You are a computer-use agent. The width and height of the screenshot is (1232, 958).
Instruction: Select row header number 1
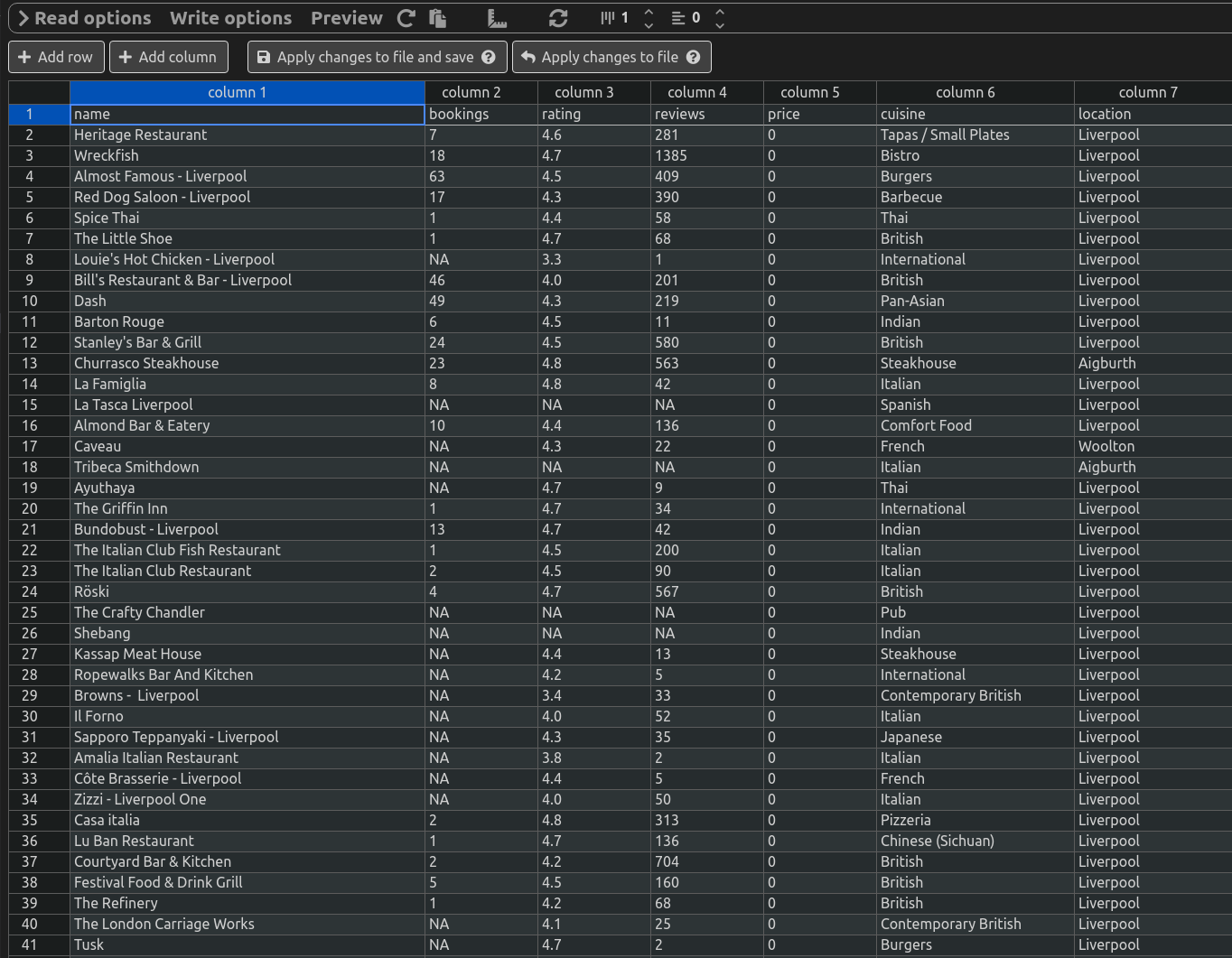coord(39,114)
